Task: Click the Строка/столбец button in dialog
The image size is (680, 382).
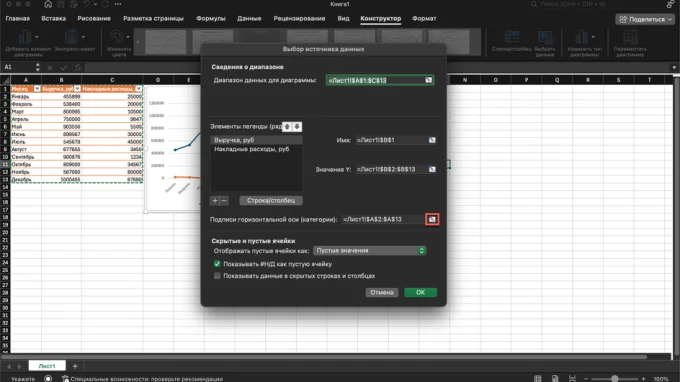Action: click(271, 200)
